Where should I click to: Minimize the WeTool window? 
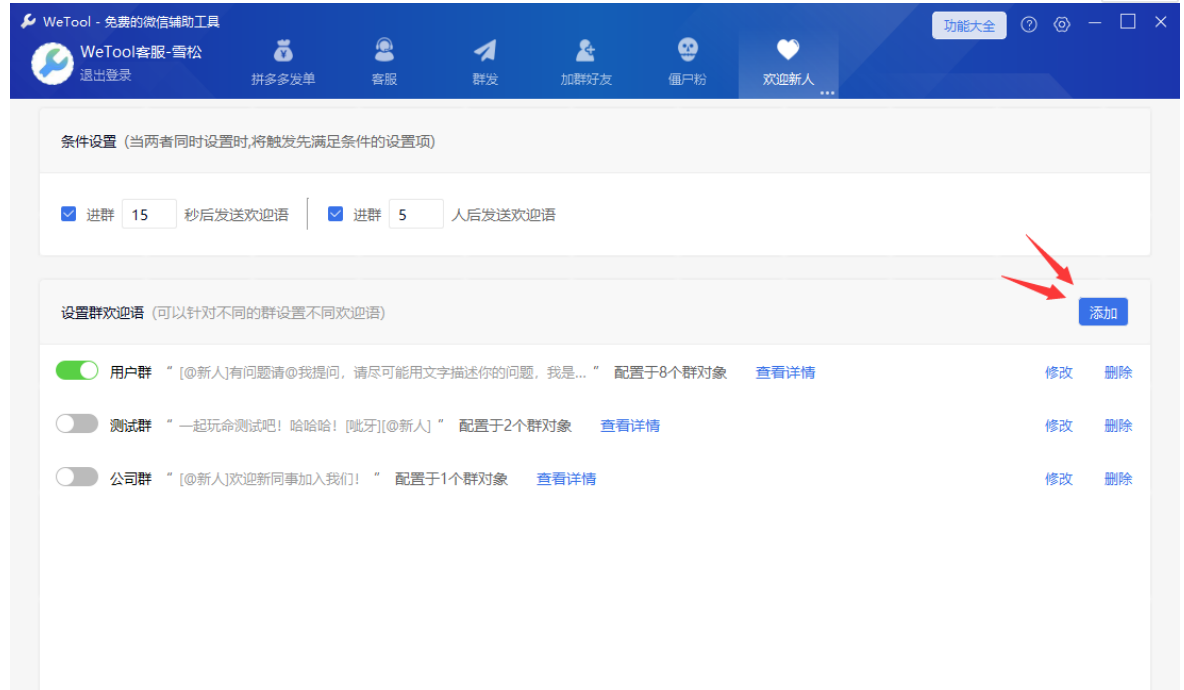[1095, 23]
